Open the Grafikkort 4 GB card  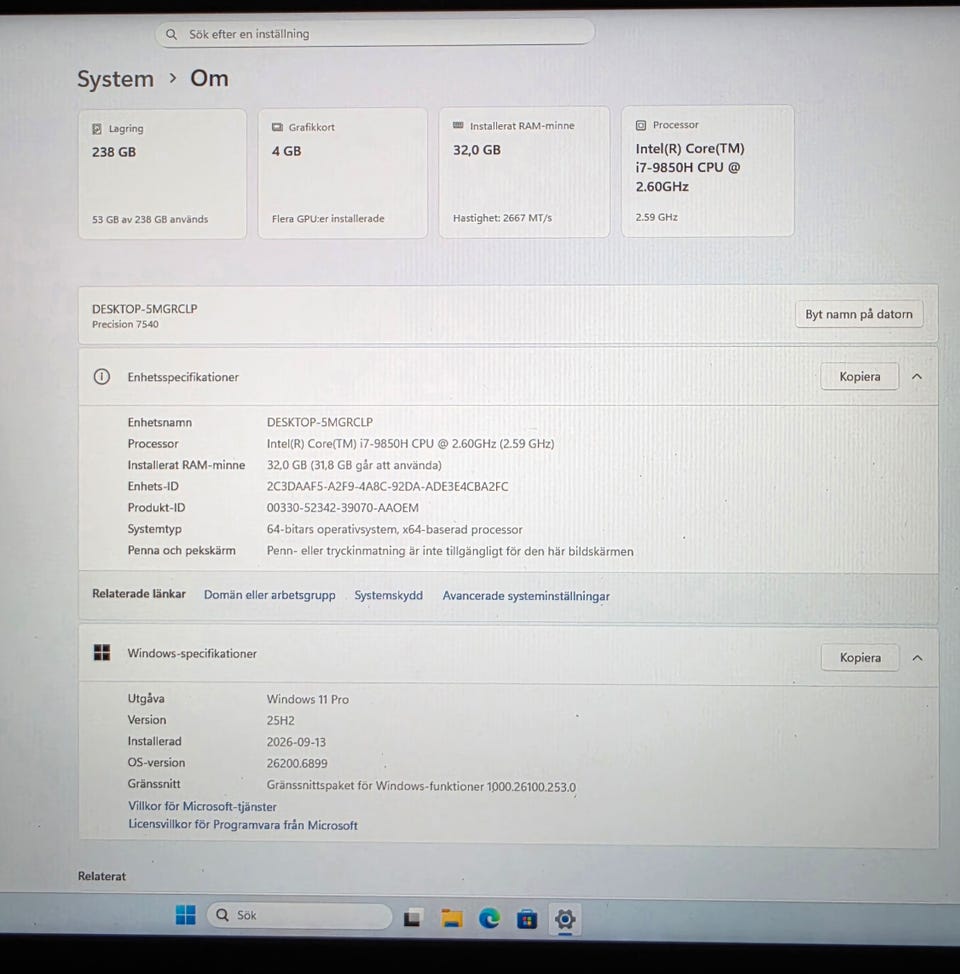click(342, 173)
